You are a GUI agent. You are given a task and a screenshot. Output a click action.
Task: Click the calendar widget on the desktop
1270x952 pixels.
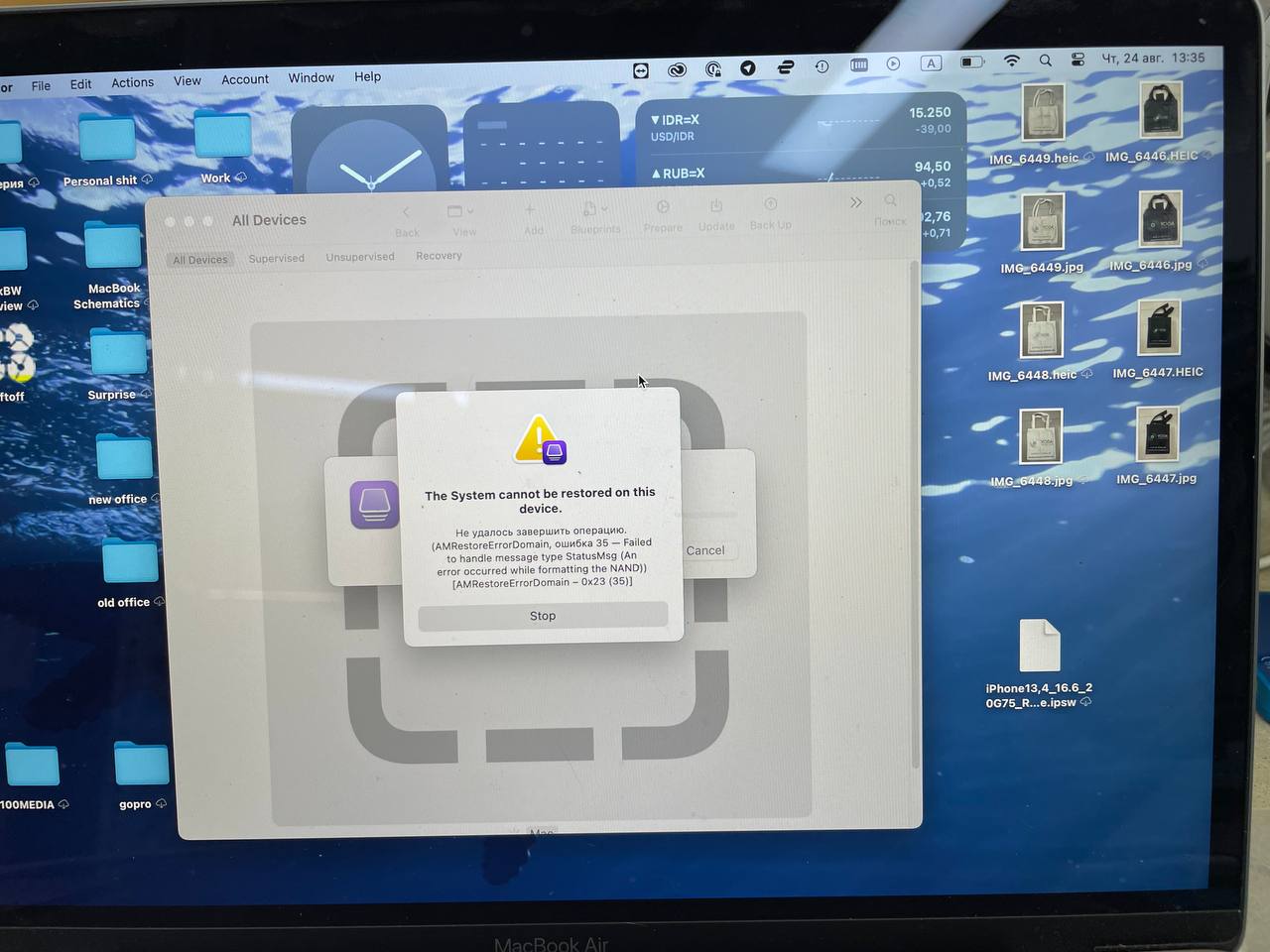pyautogui.click(x=542, y=146)
